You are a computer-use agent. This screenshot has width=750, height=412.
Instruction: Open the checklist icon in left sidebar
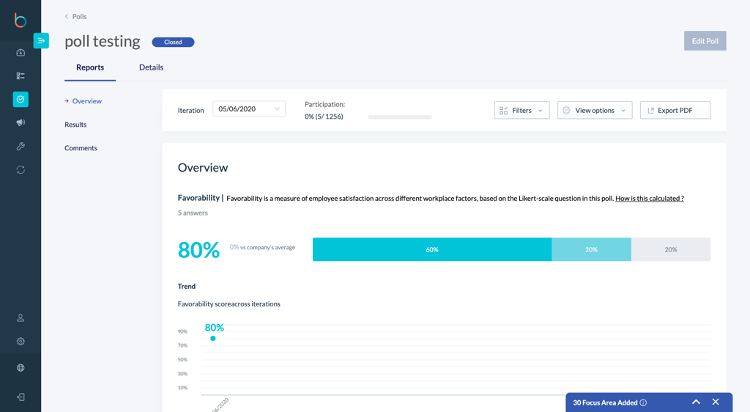(20, 75)
